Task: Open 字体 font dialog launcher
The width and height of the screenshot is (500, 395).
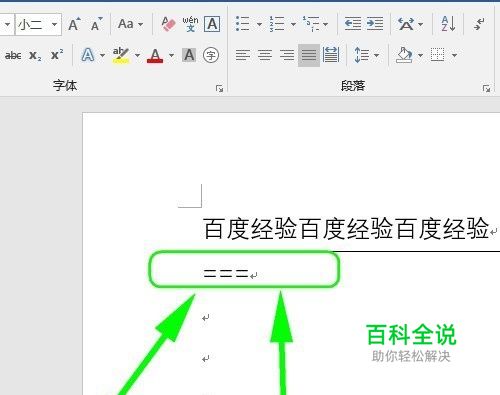Action: point(219,88)
